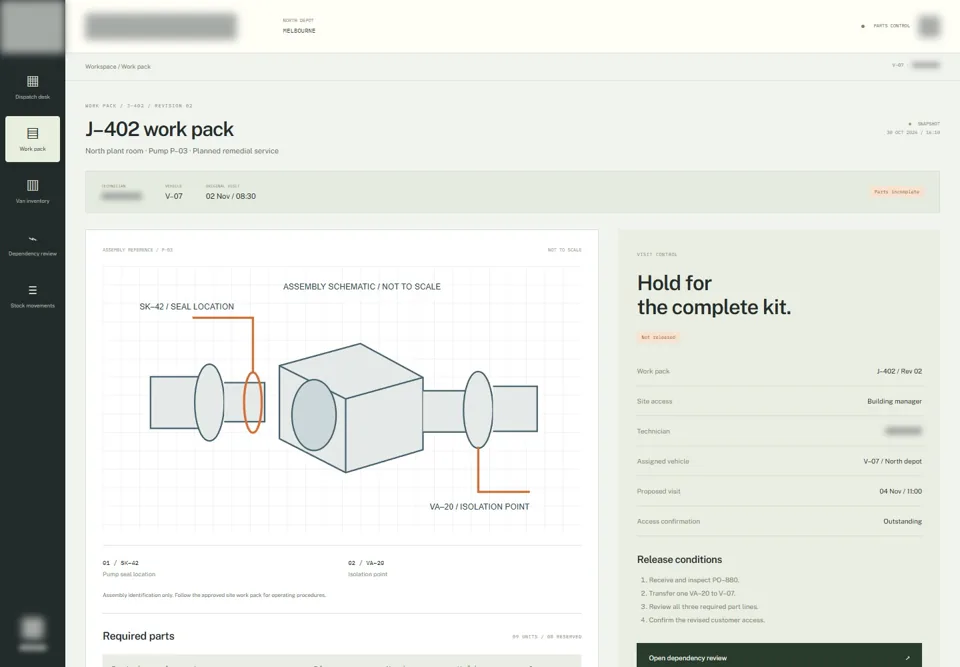Viewport: 960px width, 667px height.
Task: Select the North Depot Melbourne location selector
Action: [x=299, y=26]
